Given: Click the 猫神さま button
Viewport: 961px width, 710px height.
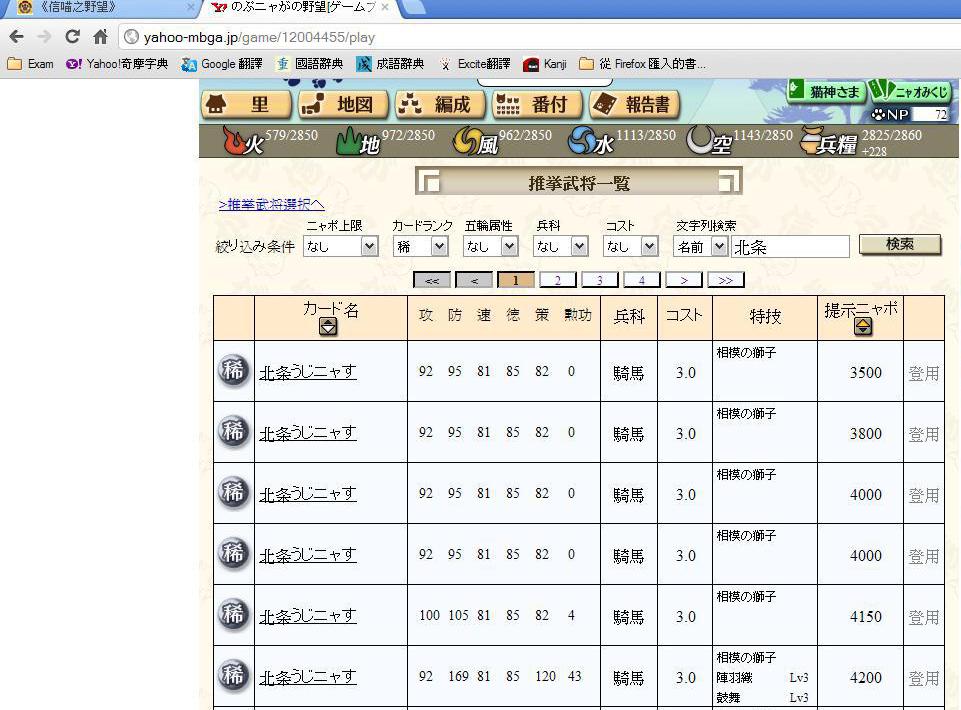Looking at the screenshot, I should [x=826, y=91].
